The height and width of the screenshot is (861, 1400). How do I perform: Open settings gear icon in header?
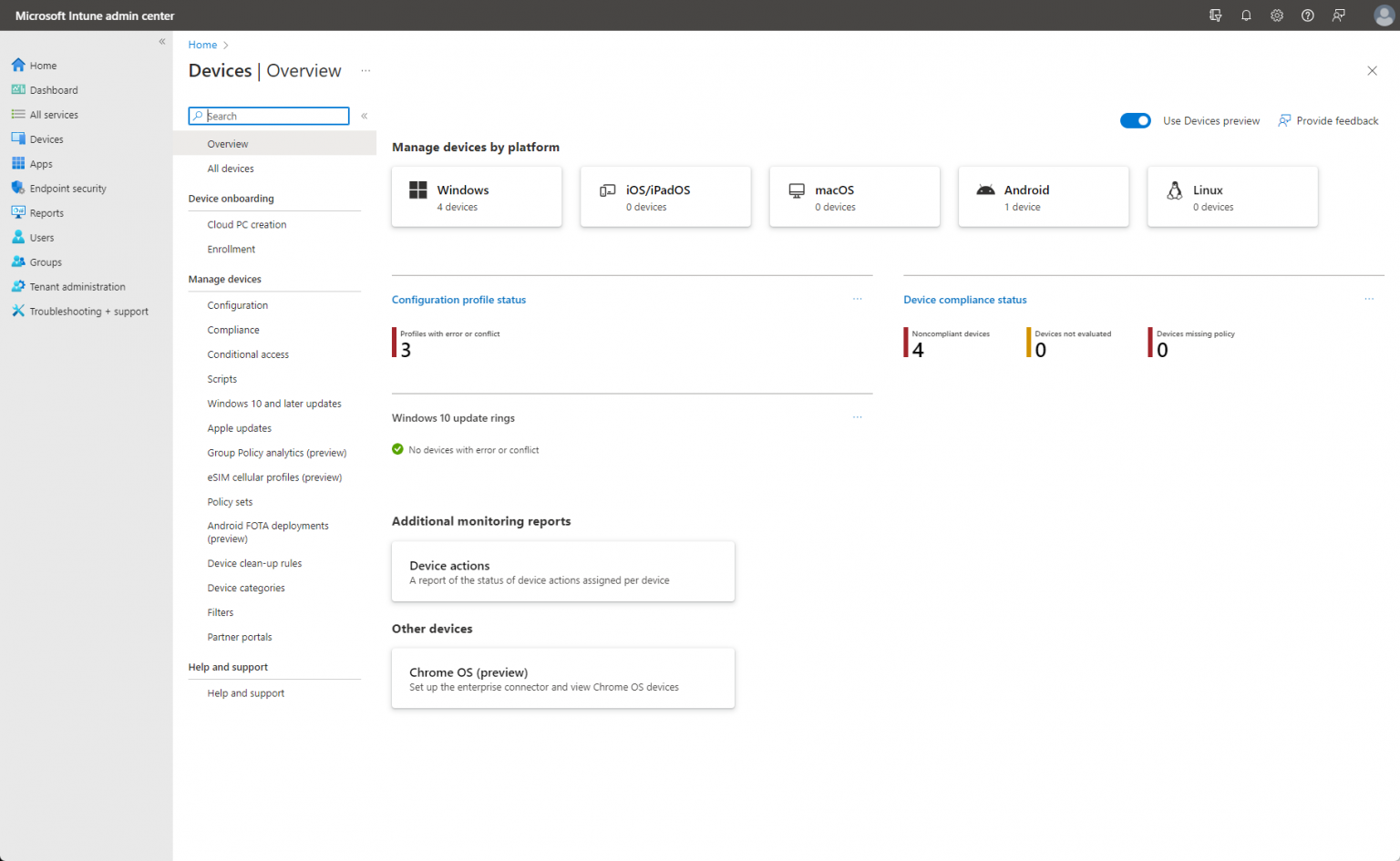coord(1277,15)
